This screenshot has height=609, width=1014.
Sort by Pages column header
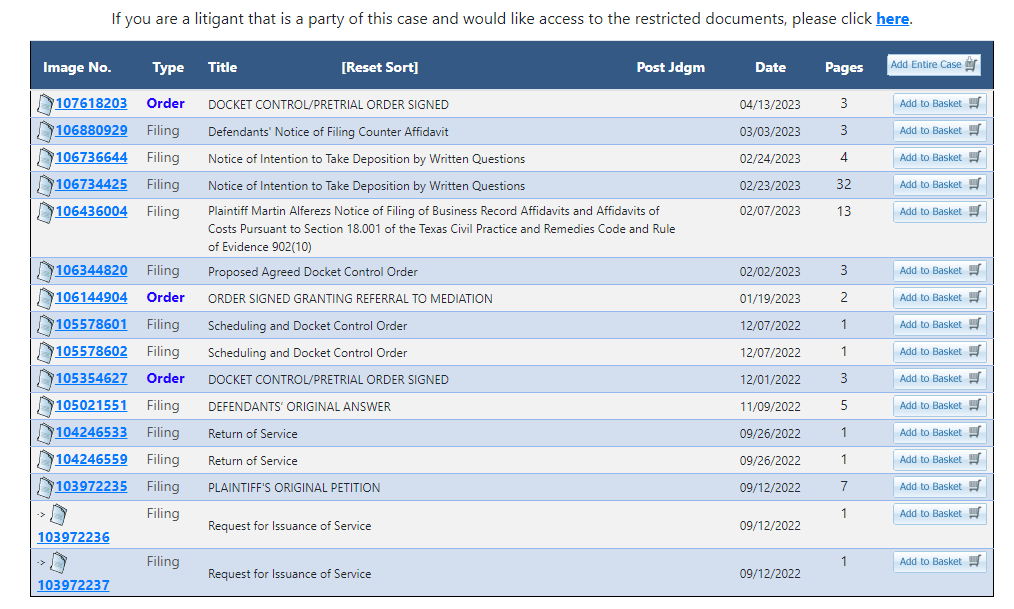[x=844, y=67]
